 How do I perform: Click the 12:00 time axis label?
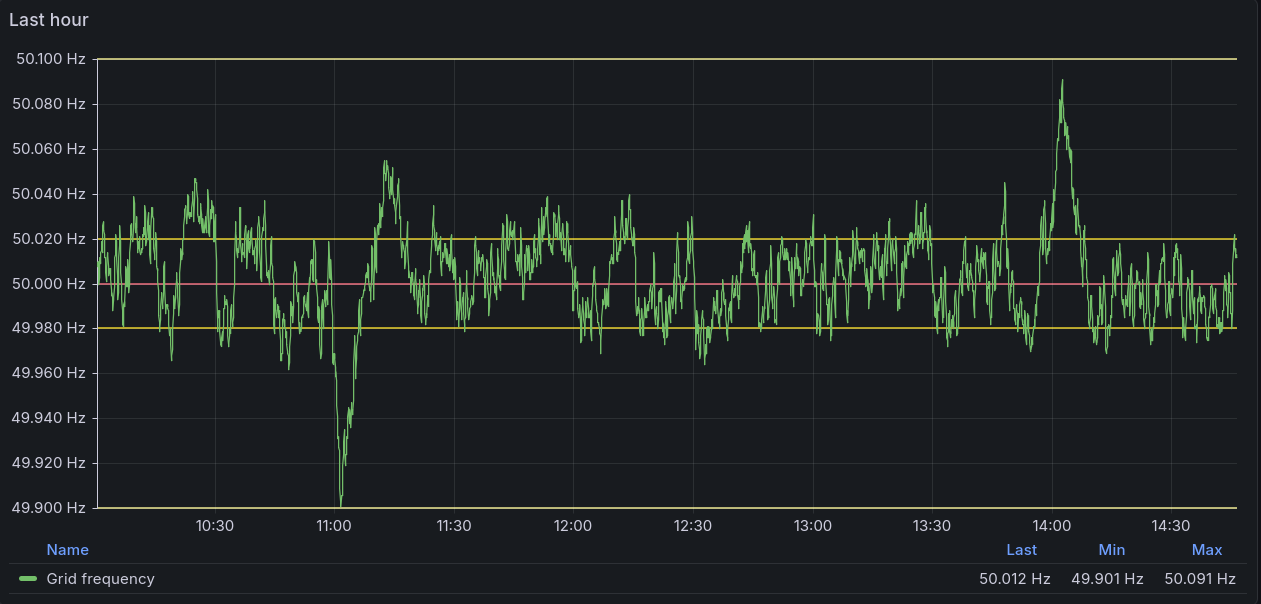572,526
